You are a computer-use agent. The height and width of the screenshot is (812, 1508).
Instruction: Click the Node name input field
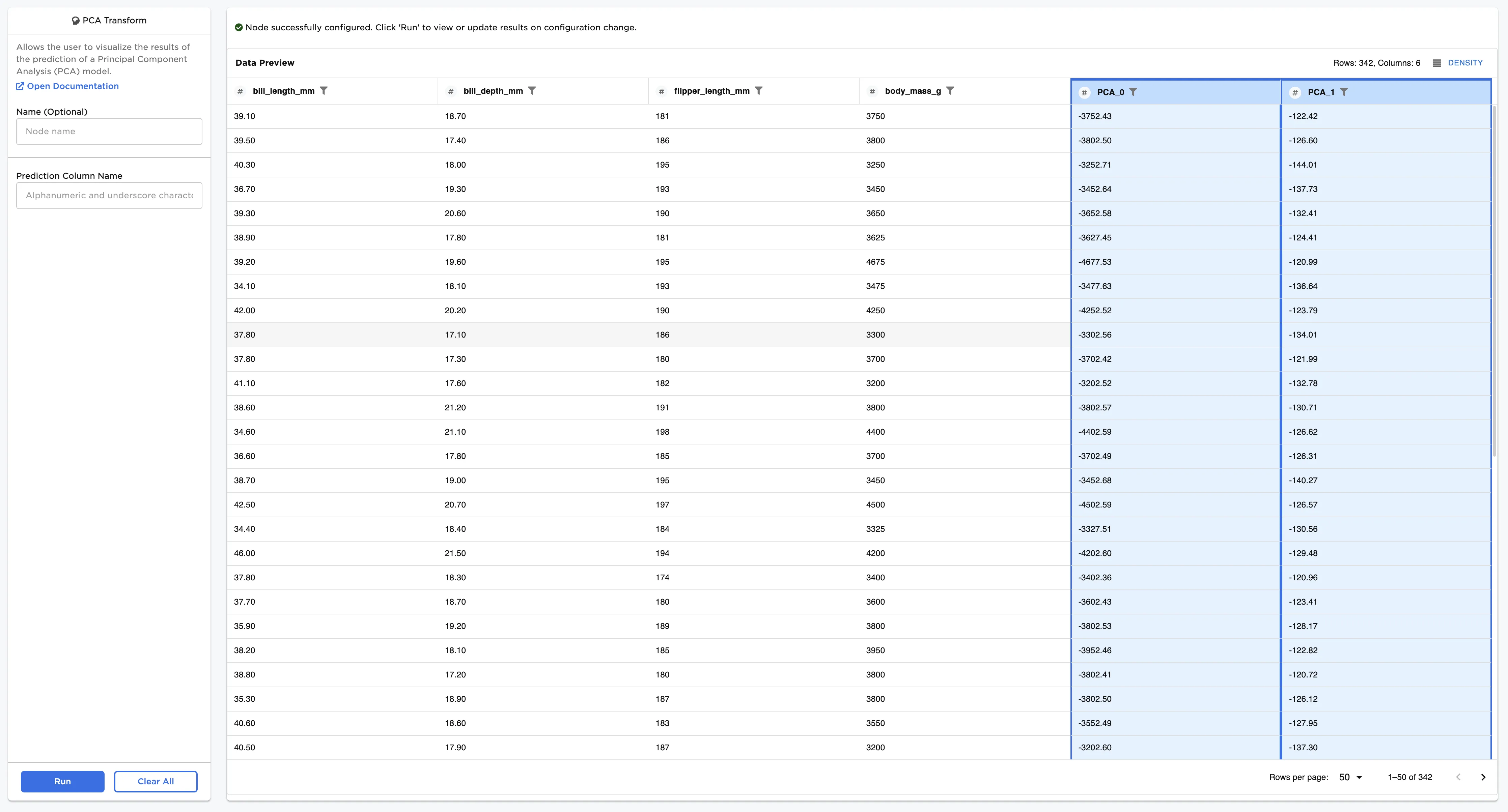coord(109,131)
